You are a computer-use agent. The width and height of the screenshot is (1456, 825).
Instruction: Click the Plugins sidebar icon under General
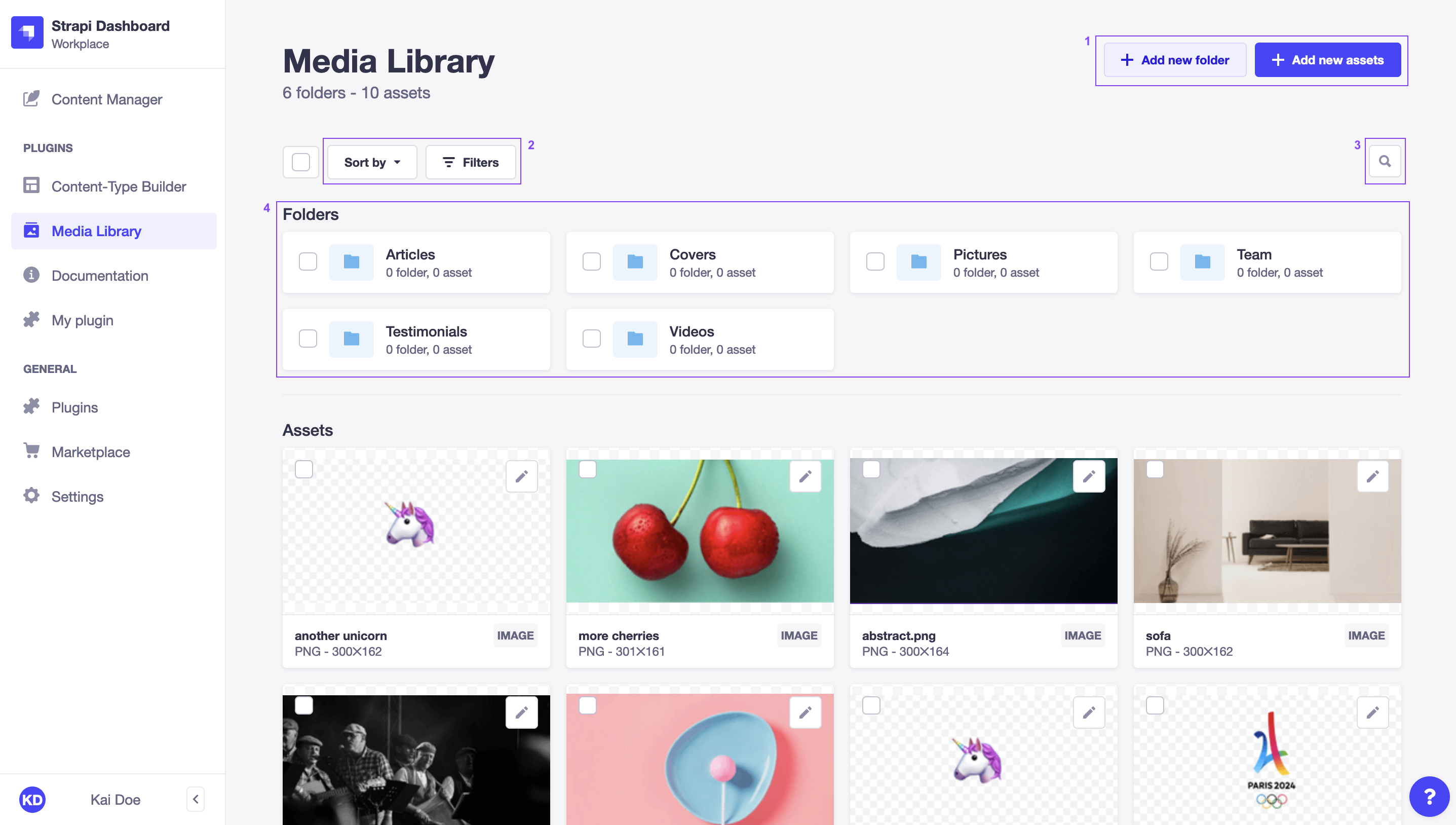31,406
